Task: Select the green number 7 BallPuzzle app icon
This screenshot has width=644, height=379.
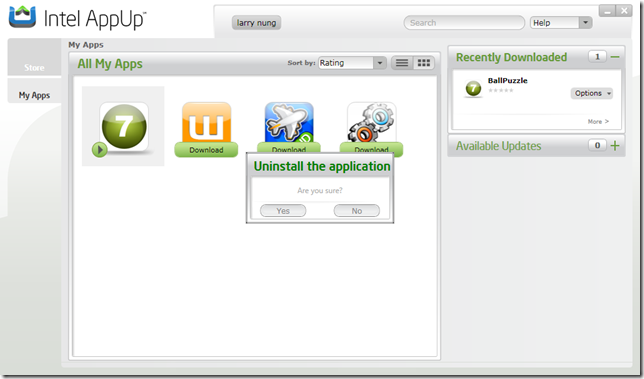Action: click(124, 126)
